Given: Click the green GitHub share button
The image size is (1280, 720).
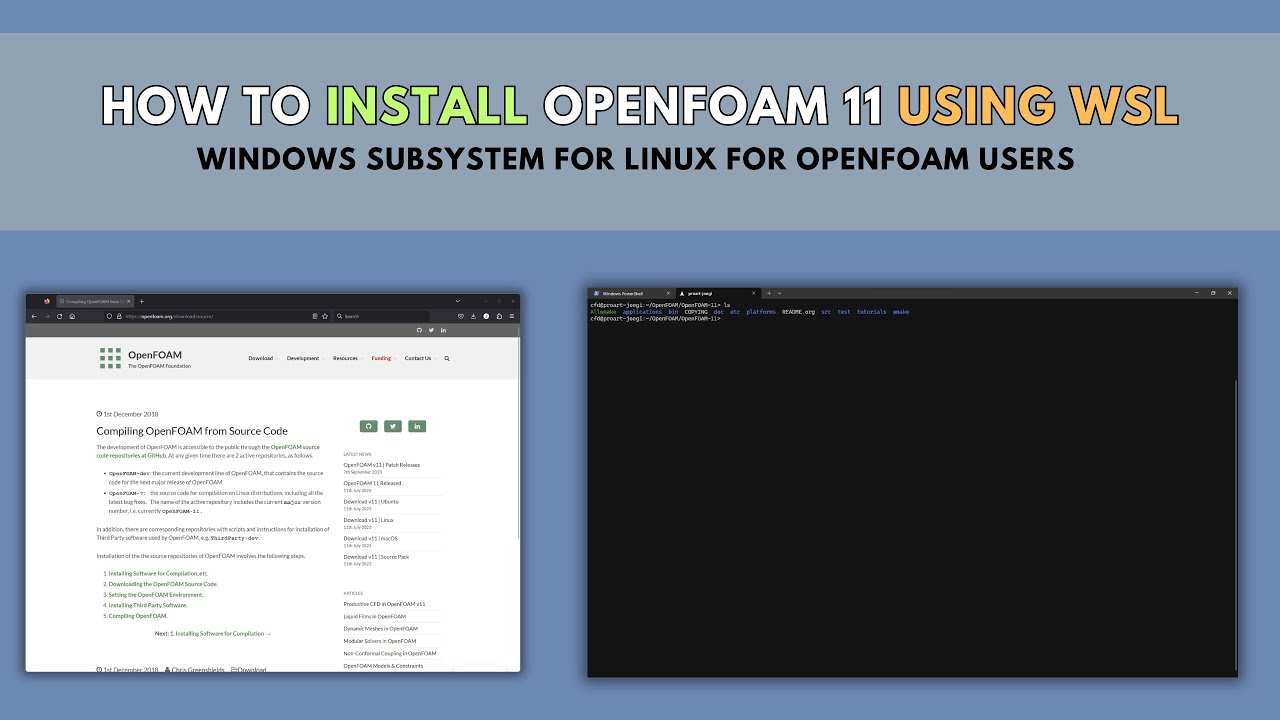Looking at the screenshot, I should pyautogui.click(x=368, y=426).
